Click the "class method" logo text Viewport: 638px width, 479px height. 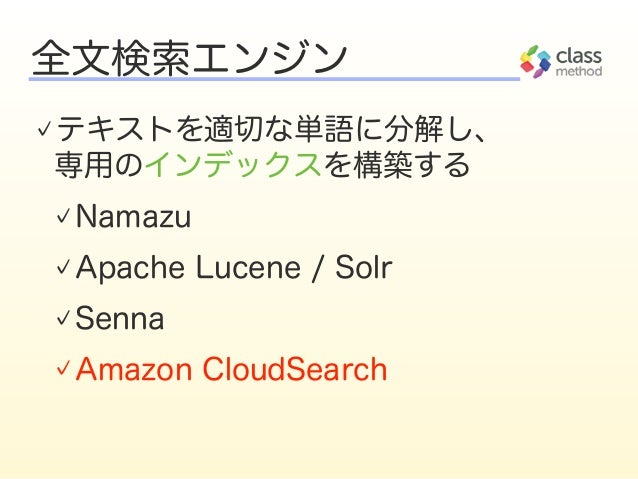pos(578,62)
